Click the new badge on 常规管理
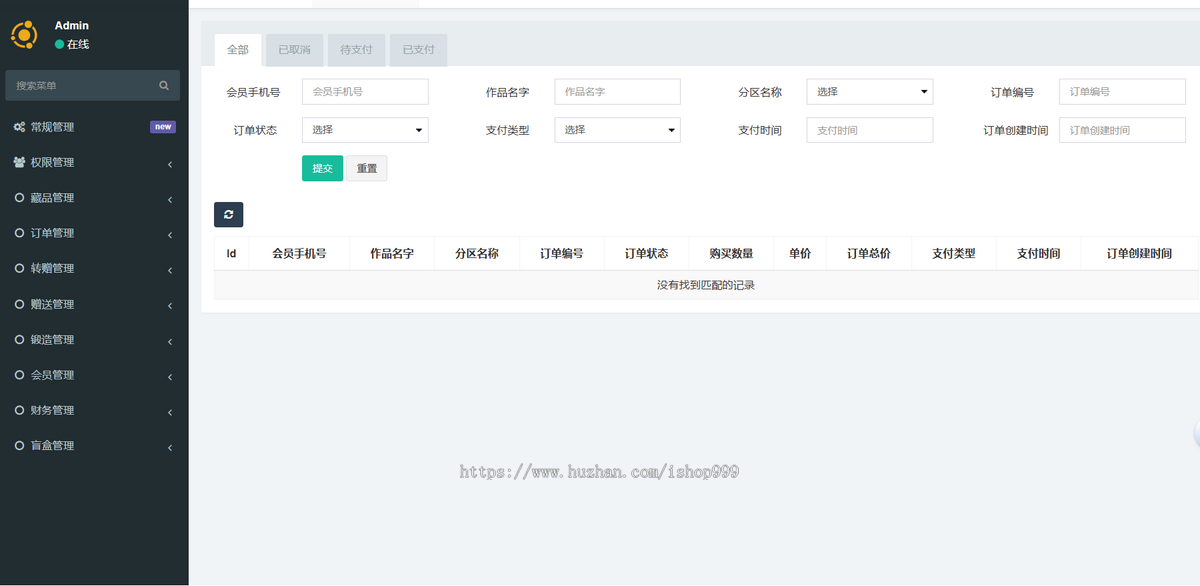The height and width of the screenshot is (586, 1200). pyautogui.click(x=163, y=127)
